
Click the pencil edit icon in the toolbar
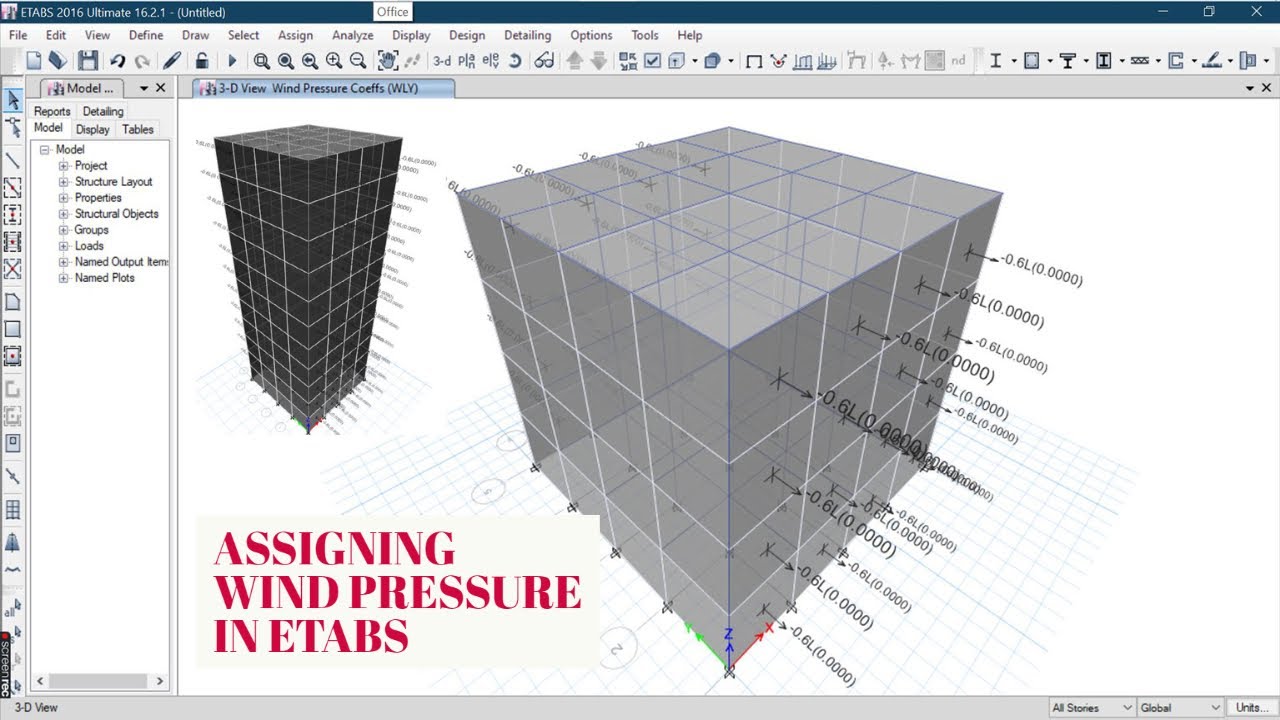[x=172, y=61]
